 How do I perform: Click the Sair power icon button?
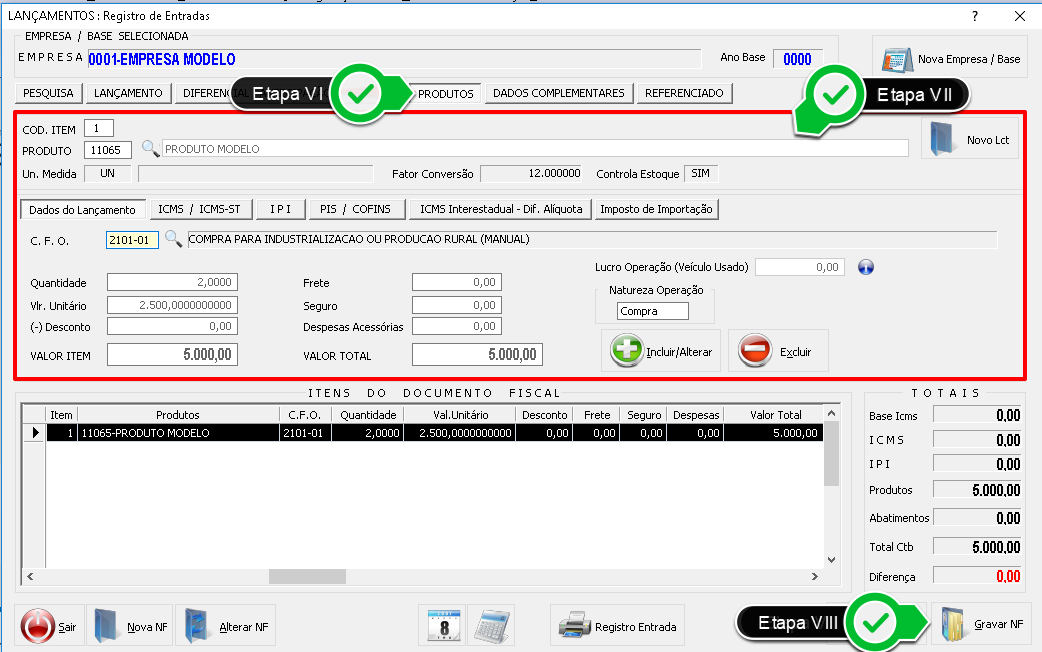click(x=51, y=626)
